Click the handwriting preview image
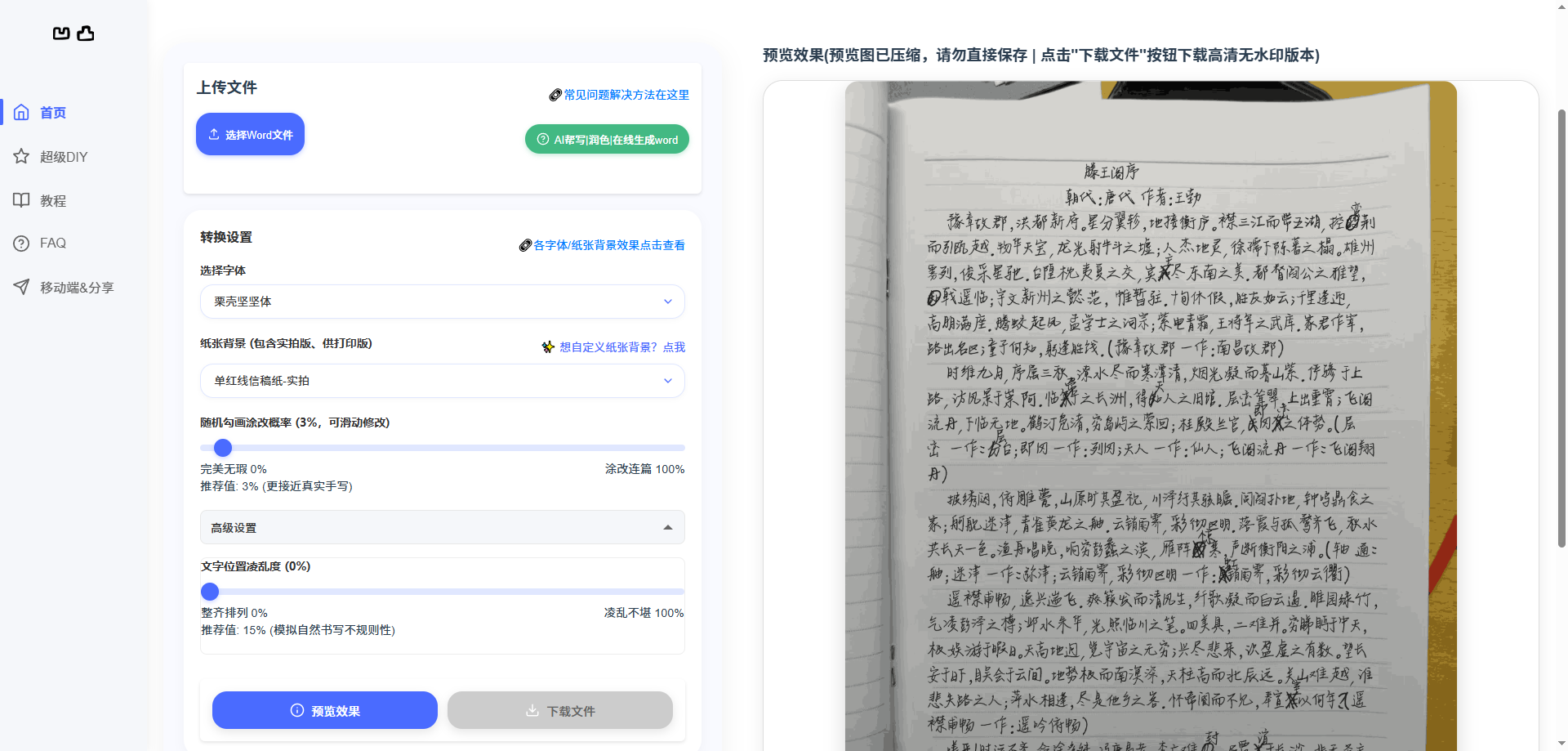Viewport: 1568px width, 751px height. click(1150, 417)
